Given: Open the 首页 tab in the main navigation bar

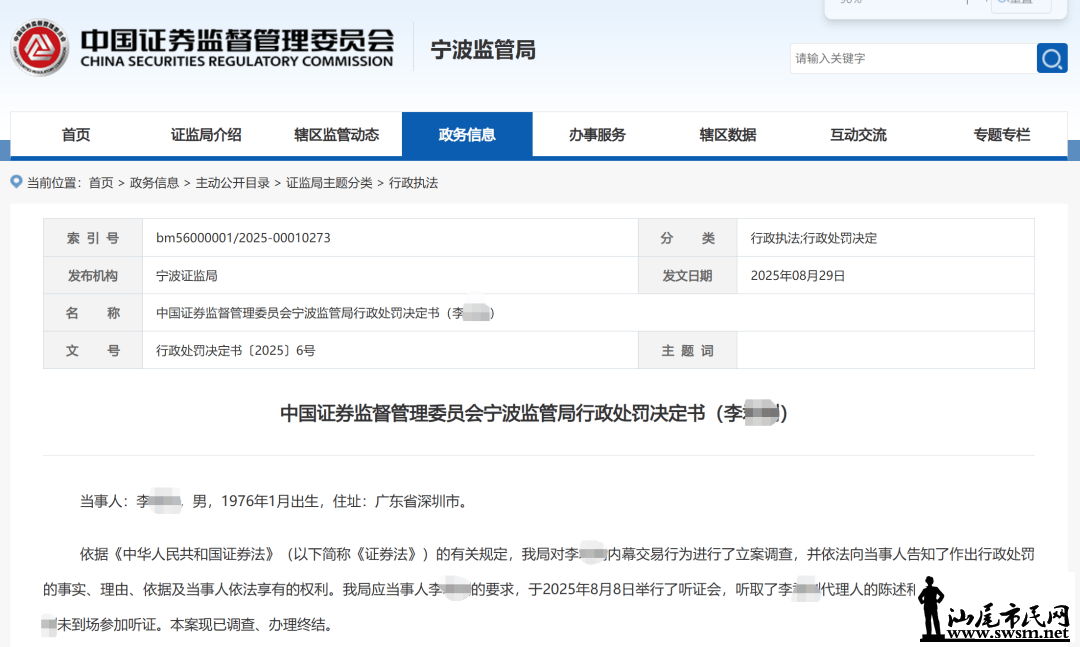Looking at the screenshot, I should click(76, 135).
